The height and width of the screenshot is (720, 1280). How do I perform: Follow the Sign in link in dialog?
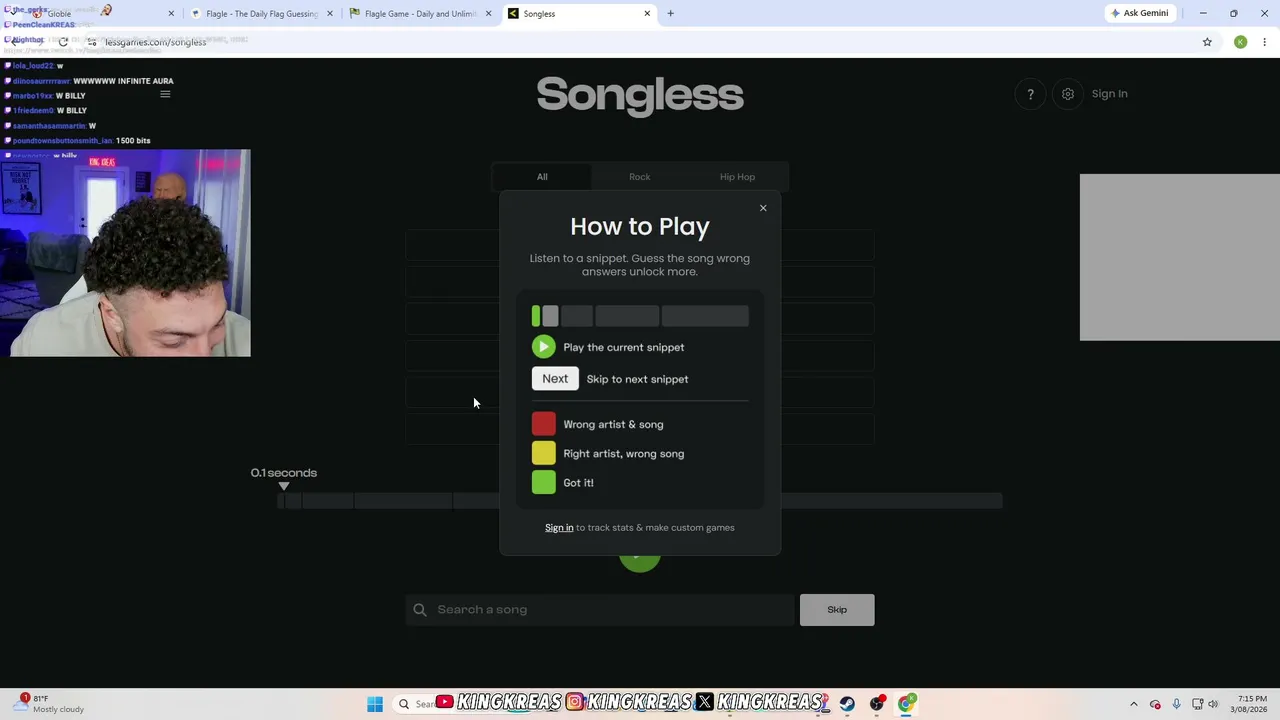559,528
